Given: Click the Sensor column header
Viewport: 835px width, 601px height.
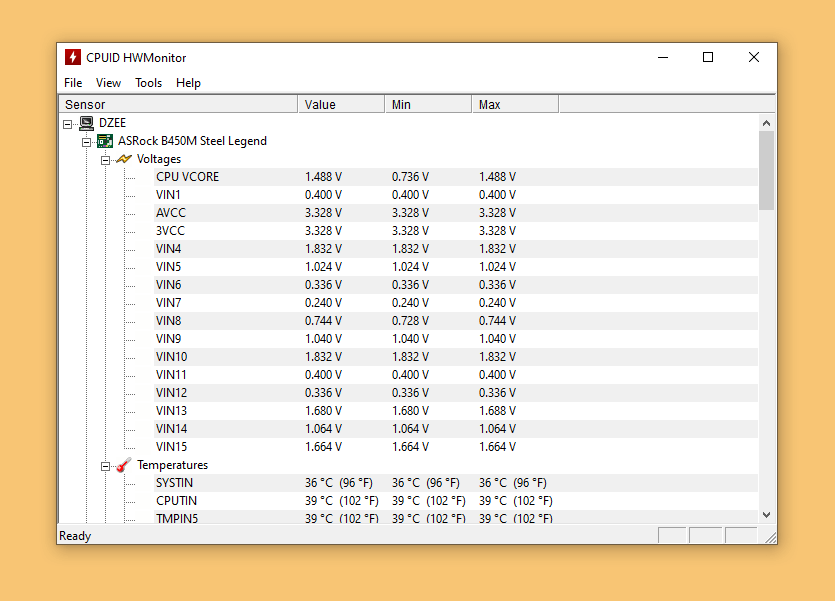Looking at the screenshot, I should pos(178,104).
